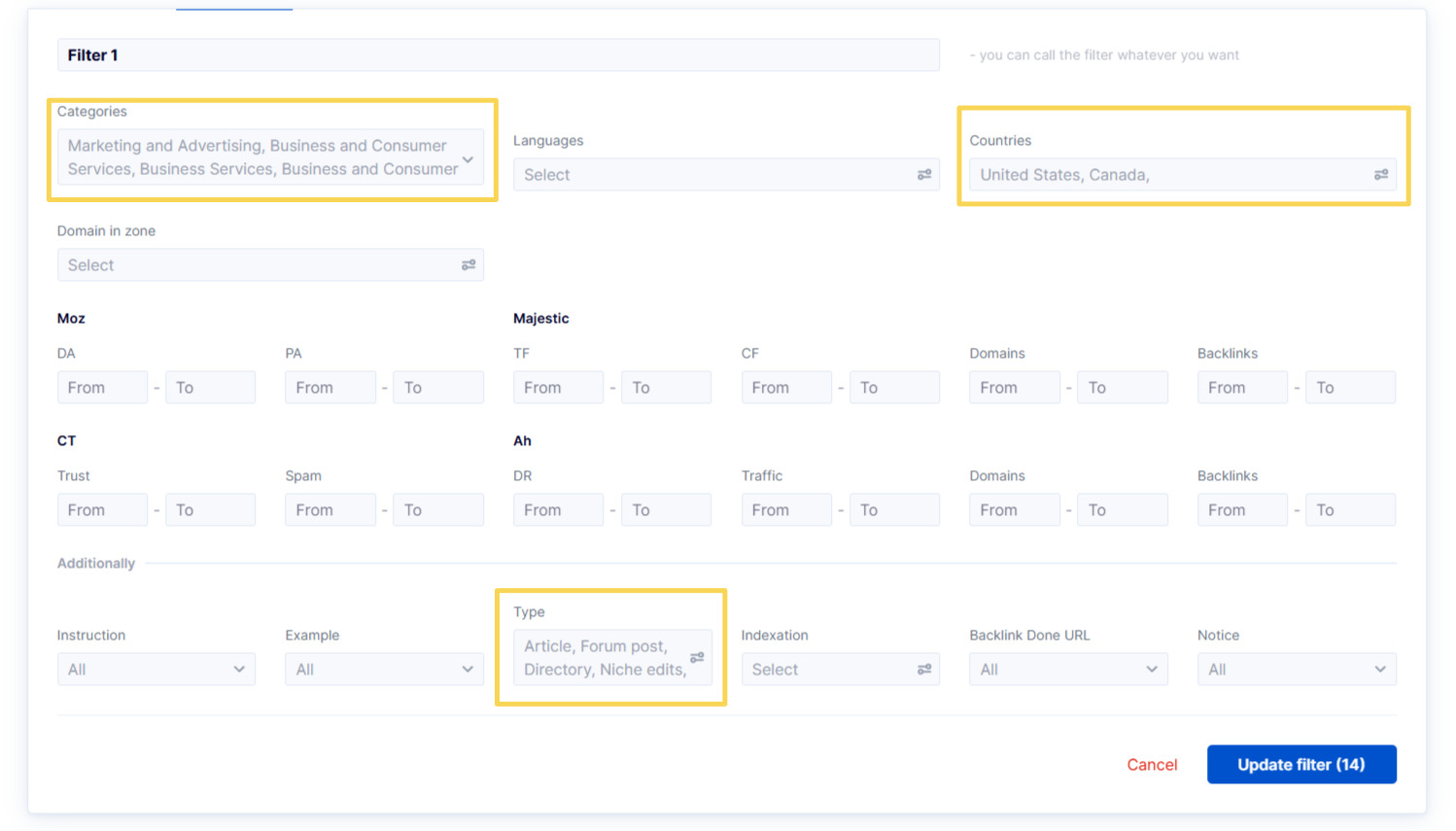
Task: Click the Update filter (14) button
Action: [x=1301, y=764]
